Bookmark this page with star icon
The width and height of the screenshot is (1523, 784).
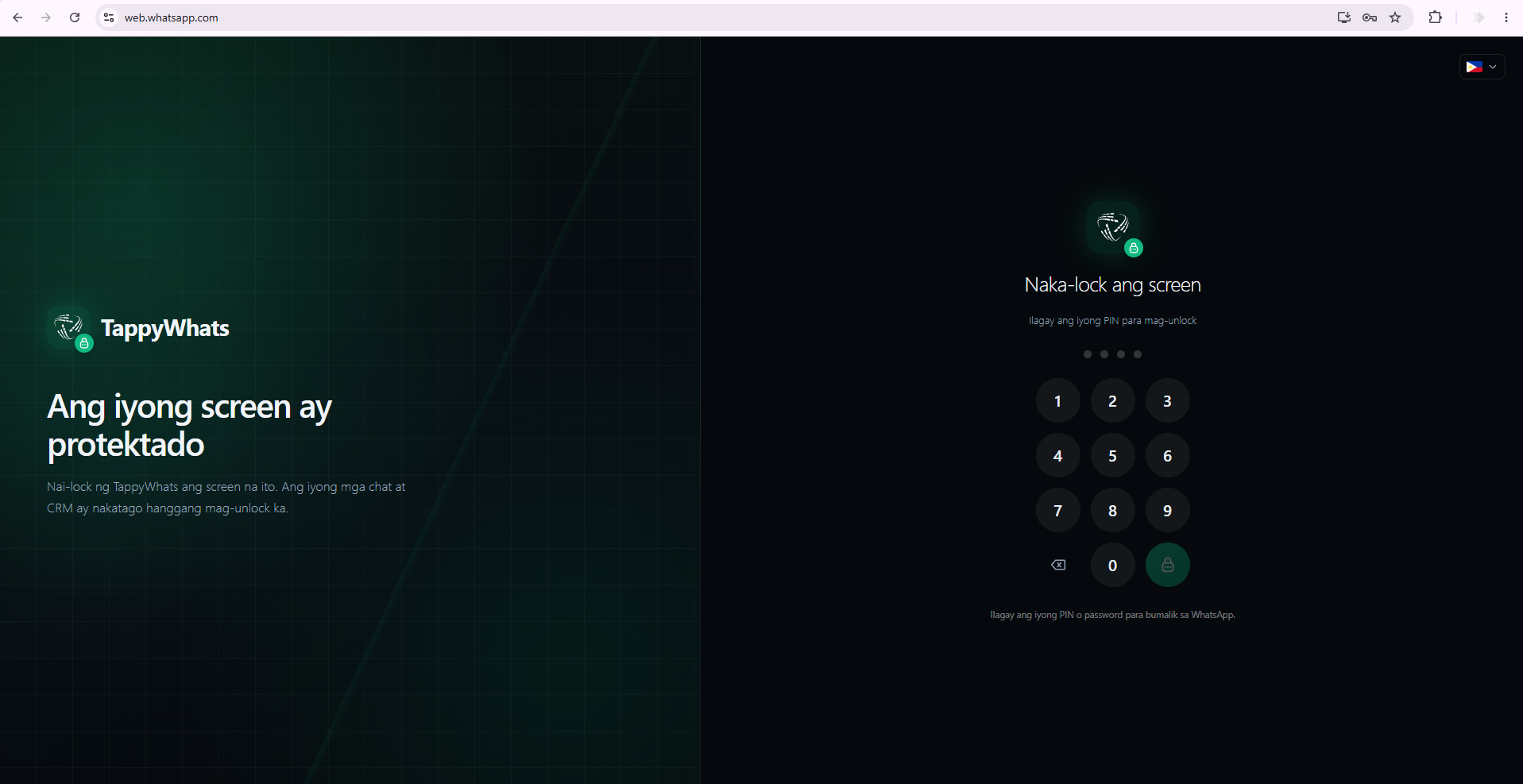click(x=1395, y=17)
